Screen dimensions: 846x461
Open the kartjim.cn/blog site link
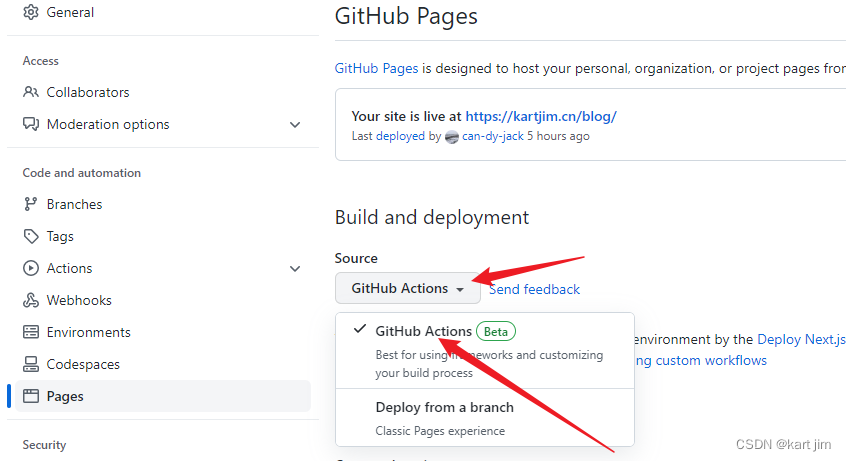tap(541, 116)
